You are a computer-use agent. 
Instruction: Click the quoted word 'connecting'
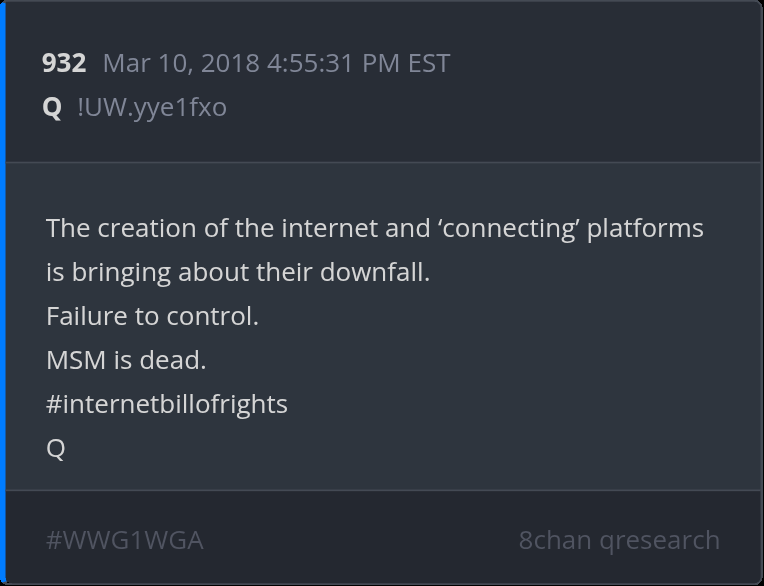point(508,228)
